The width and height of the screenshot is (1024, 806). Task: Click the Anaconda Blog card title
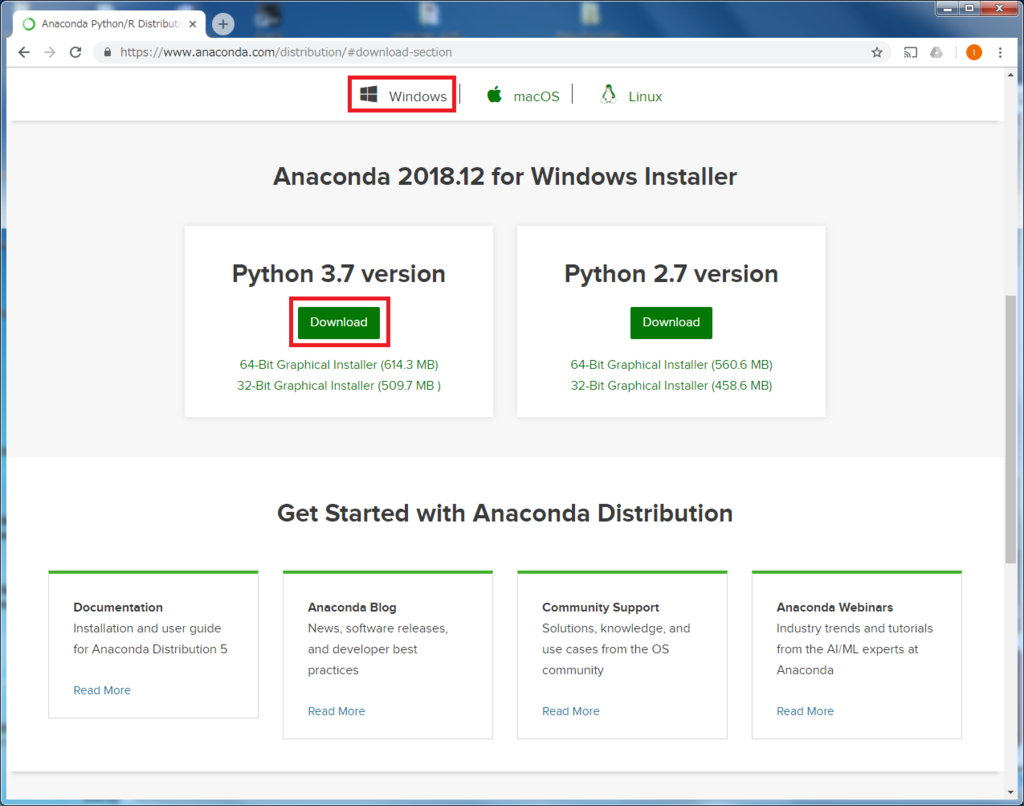click(x=352, y=607)
